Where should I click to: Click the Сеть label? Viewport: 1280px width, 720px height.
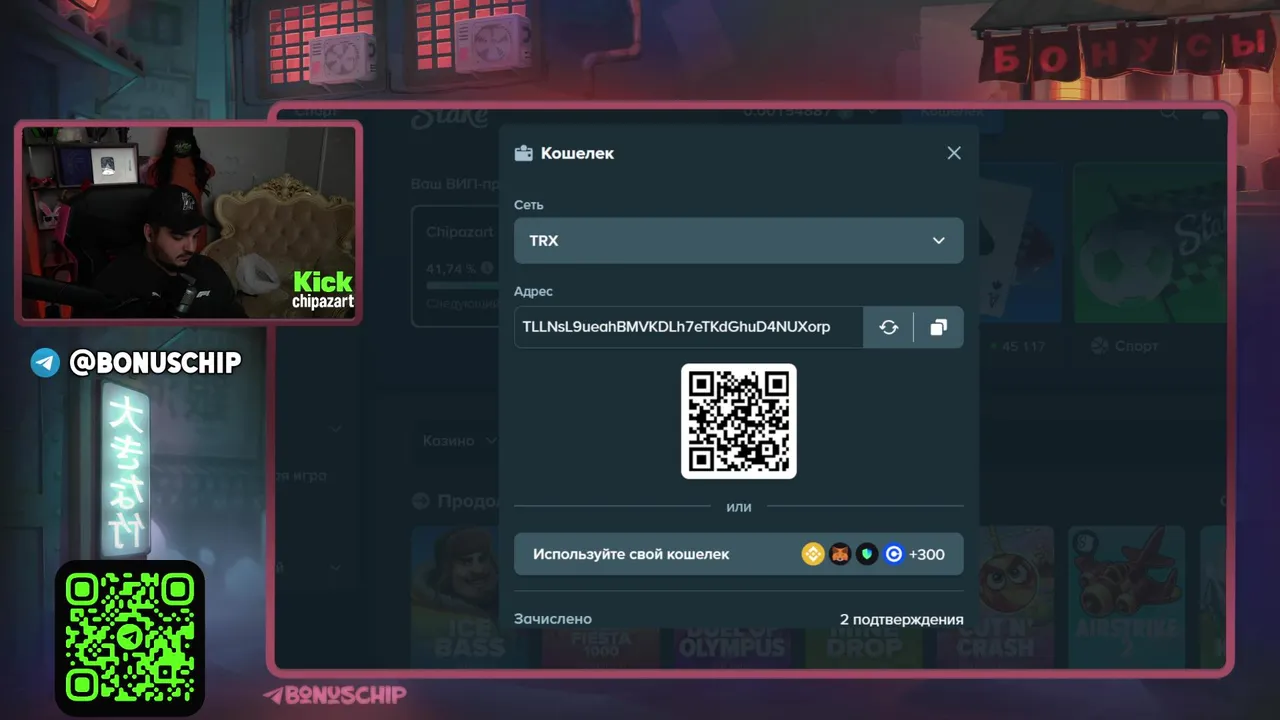point(529,205)
